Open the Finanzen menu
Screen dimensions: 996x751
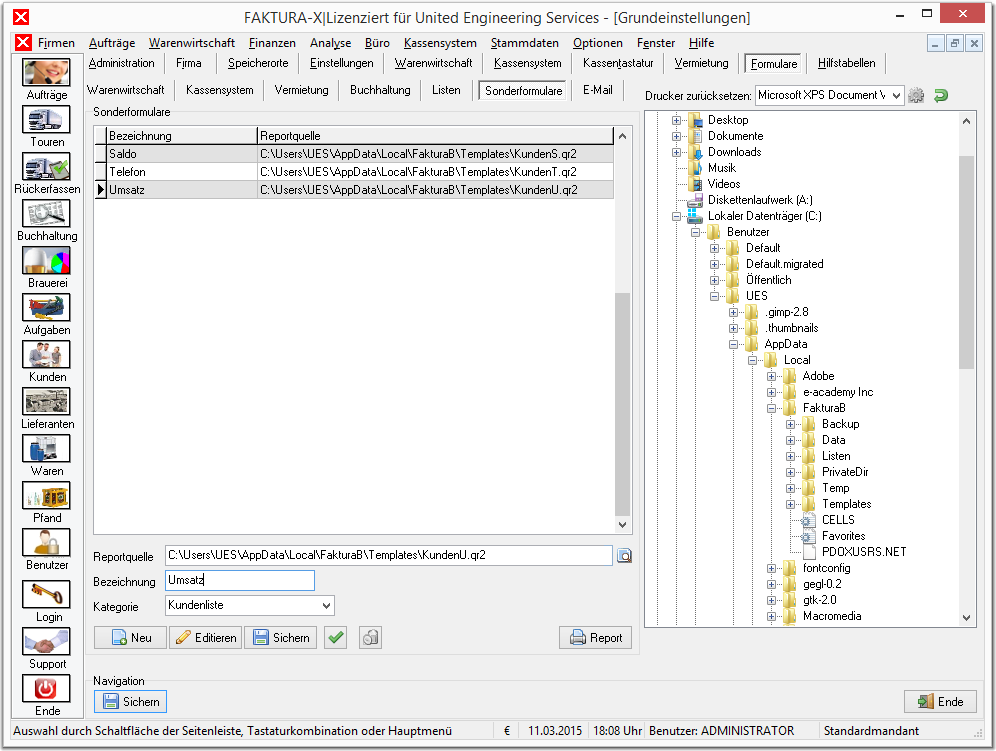(272, 43)
